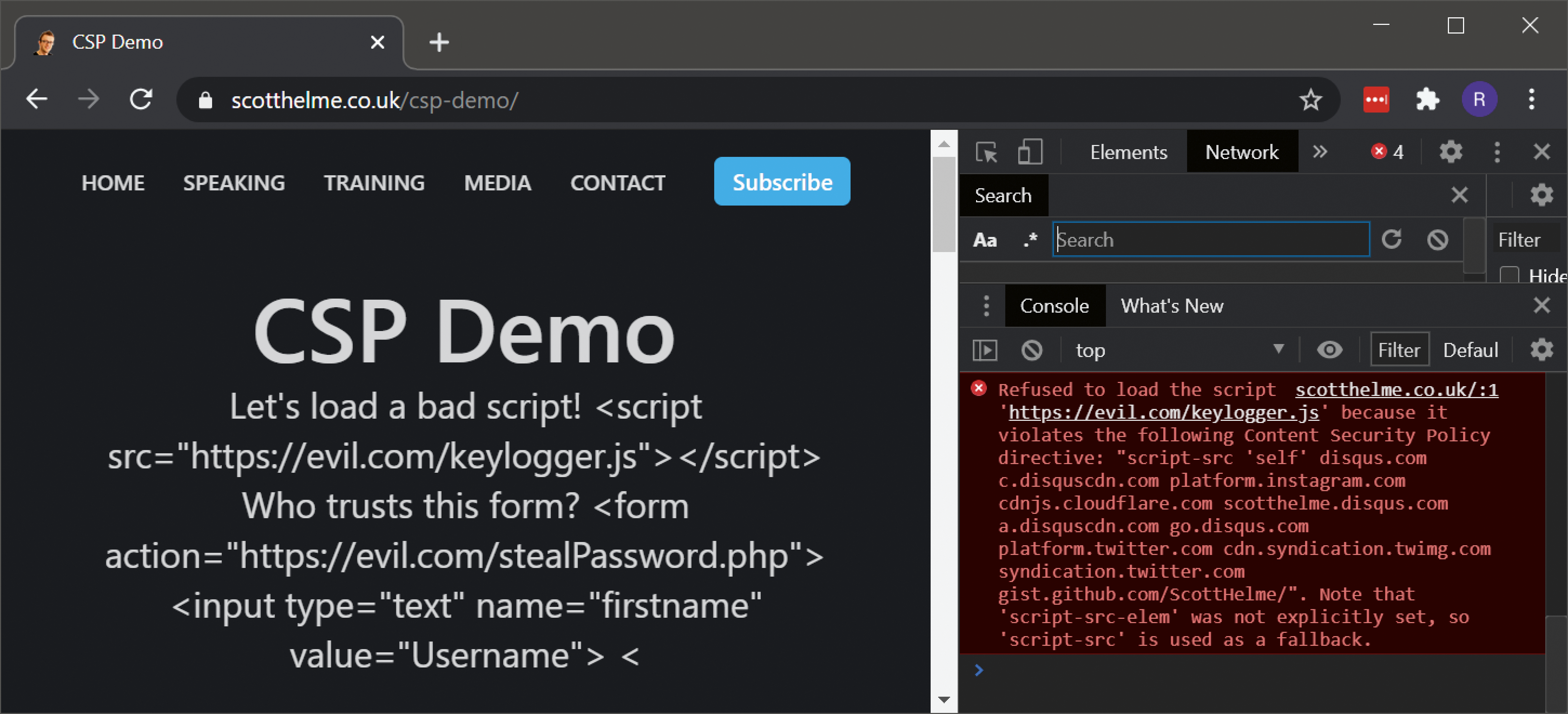Toggle the device toolbar icon

pos(1029,151)
